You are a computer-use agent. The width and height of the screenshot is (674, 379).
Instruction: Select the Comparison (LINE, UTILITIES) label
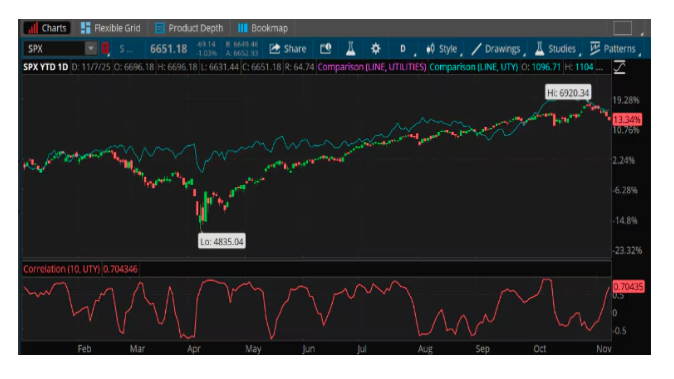[x=372, y=67]
